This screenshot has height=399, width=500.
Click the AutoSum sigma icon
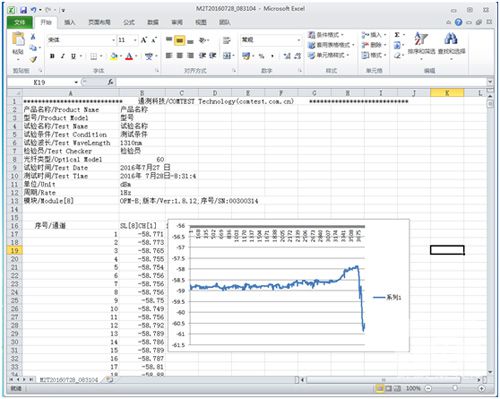(397, 35)
